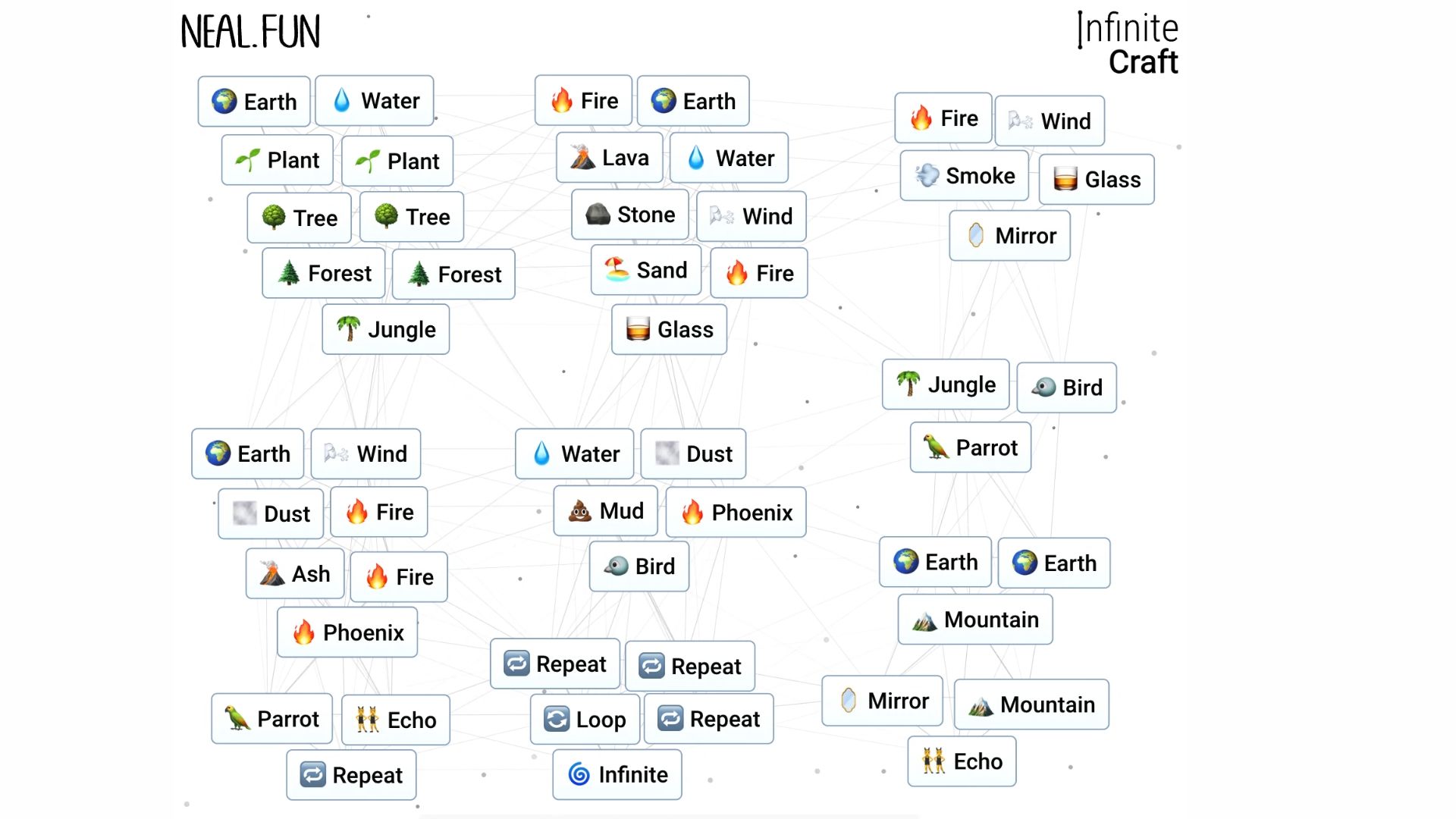Viewport: 1456px width, 819px height.
Task: Click the Earth element in top-left
Action: coord(254,100)
